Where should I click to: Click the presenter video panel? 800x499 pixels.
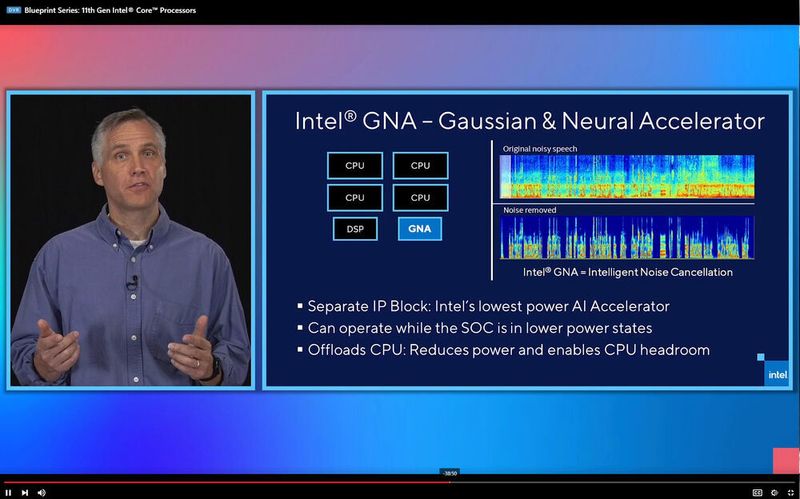[x=131, y=240]
